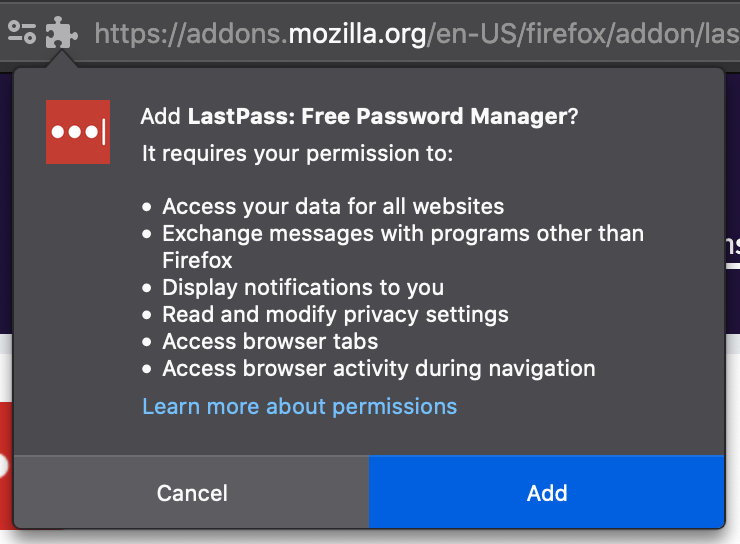This screenshot has width=740, height=544.
Task: Click the LastPass: Free Password Manager title
Action: (377, 116)
